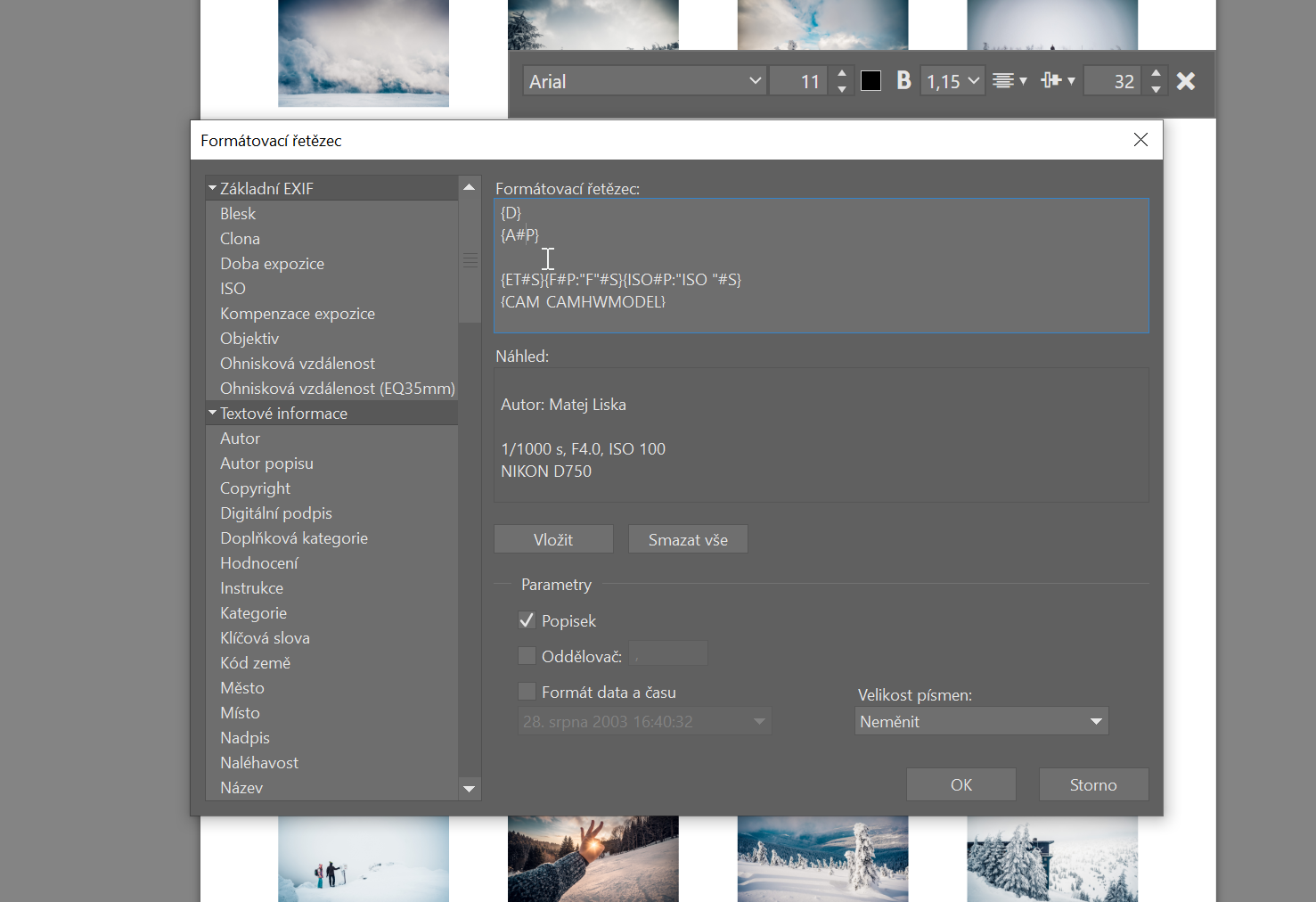Open the text alignment options icon
Viewport: 1316px width, 902px height.
point(1009,81)
